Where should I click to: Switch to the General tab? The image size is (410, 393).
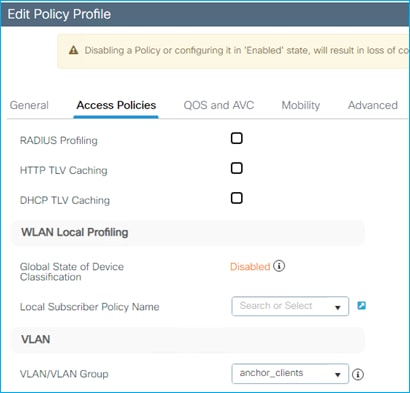pyautogui.click(x=29, y=105)
